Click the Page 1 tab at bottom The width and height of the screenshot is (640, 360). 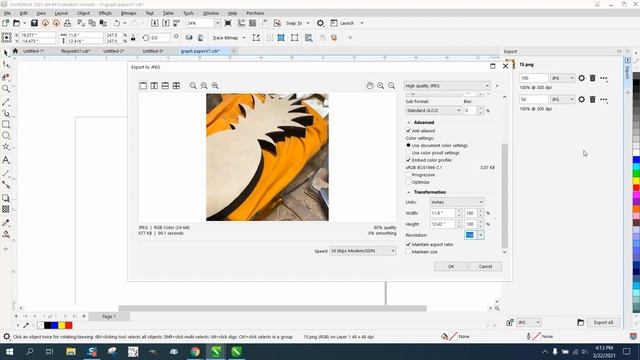tap(109, 316)
